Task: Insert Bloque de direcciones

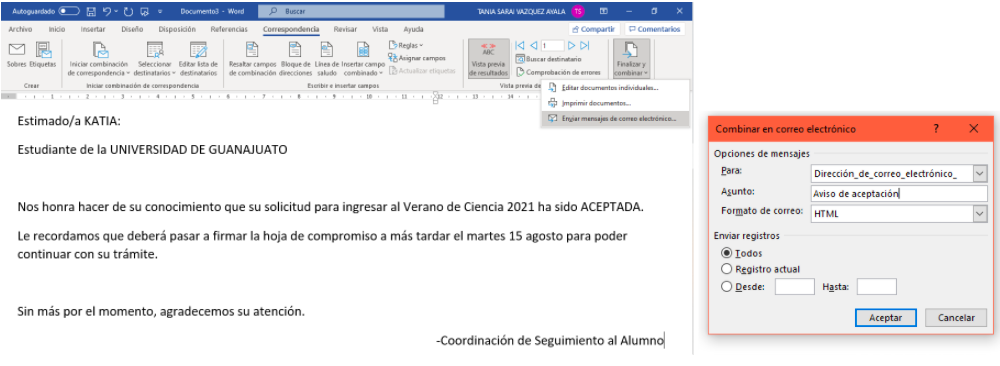Action: click(x=295, y=59)
